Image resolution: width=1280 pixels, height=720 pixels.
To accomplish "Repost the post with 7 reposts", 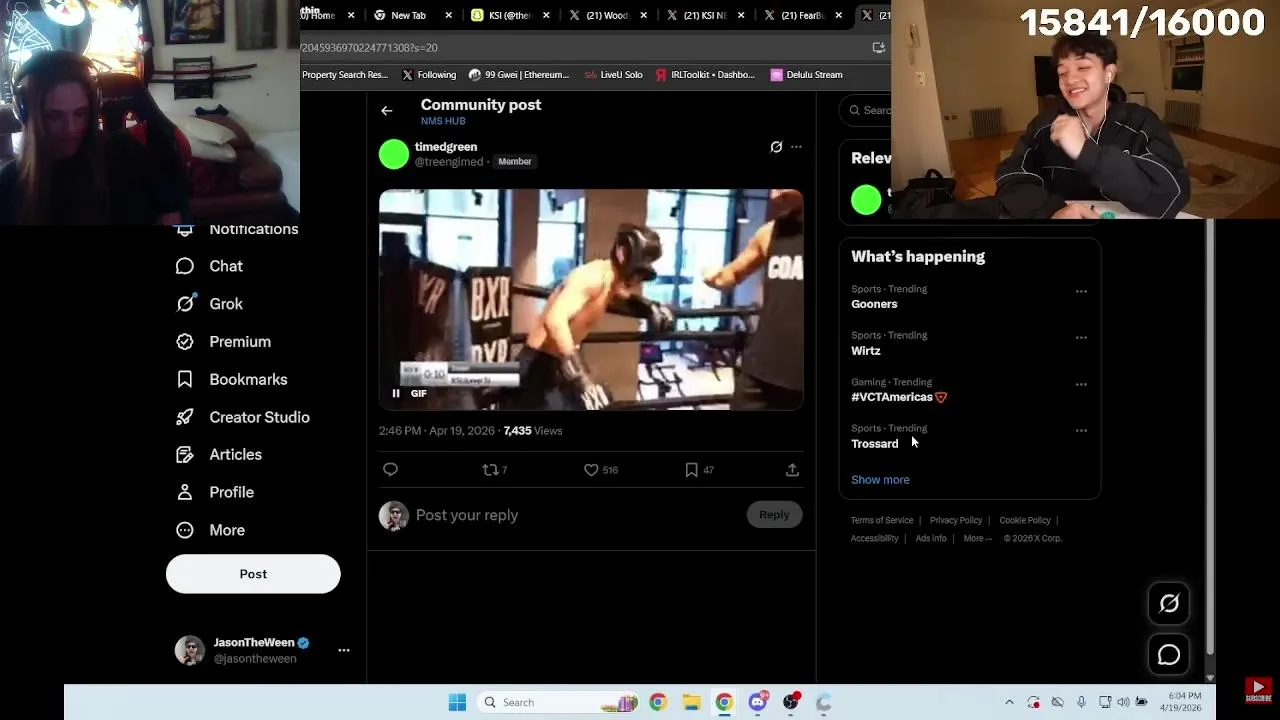I will pyautogui.click(x=494, y=470).
